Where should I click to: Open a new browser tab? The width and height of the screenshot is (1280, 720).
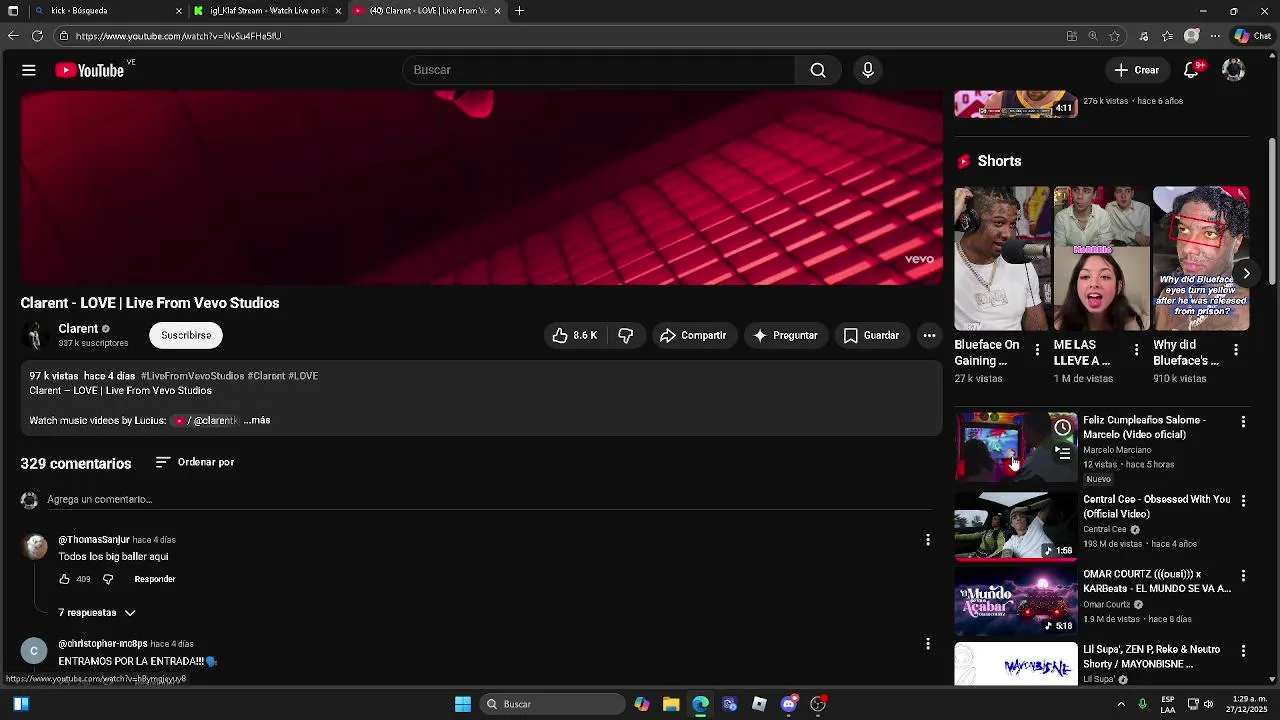coord(519,11)
